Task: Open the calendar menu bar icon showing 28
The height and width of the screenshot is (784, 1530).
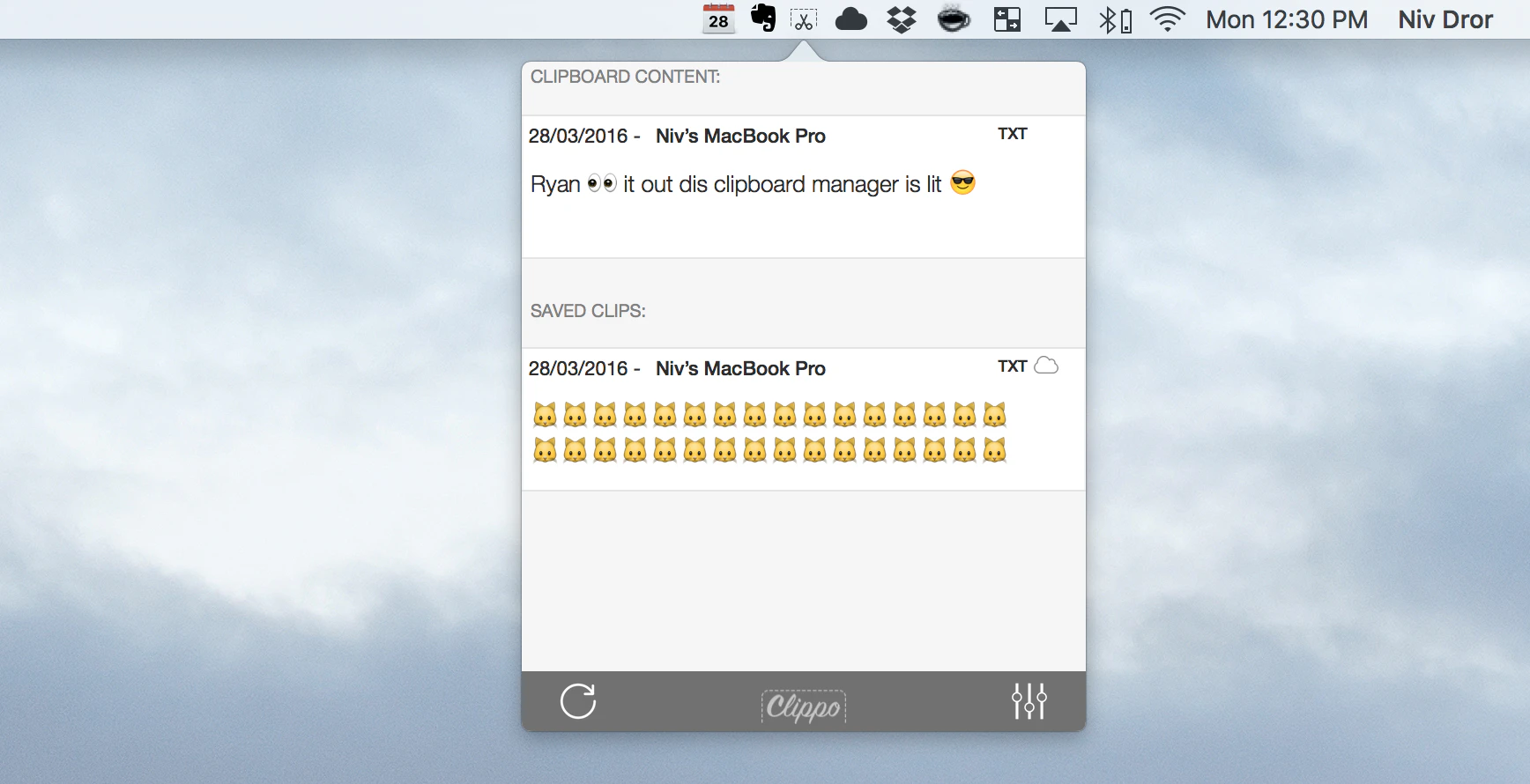Action: (x=718, y=18)
